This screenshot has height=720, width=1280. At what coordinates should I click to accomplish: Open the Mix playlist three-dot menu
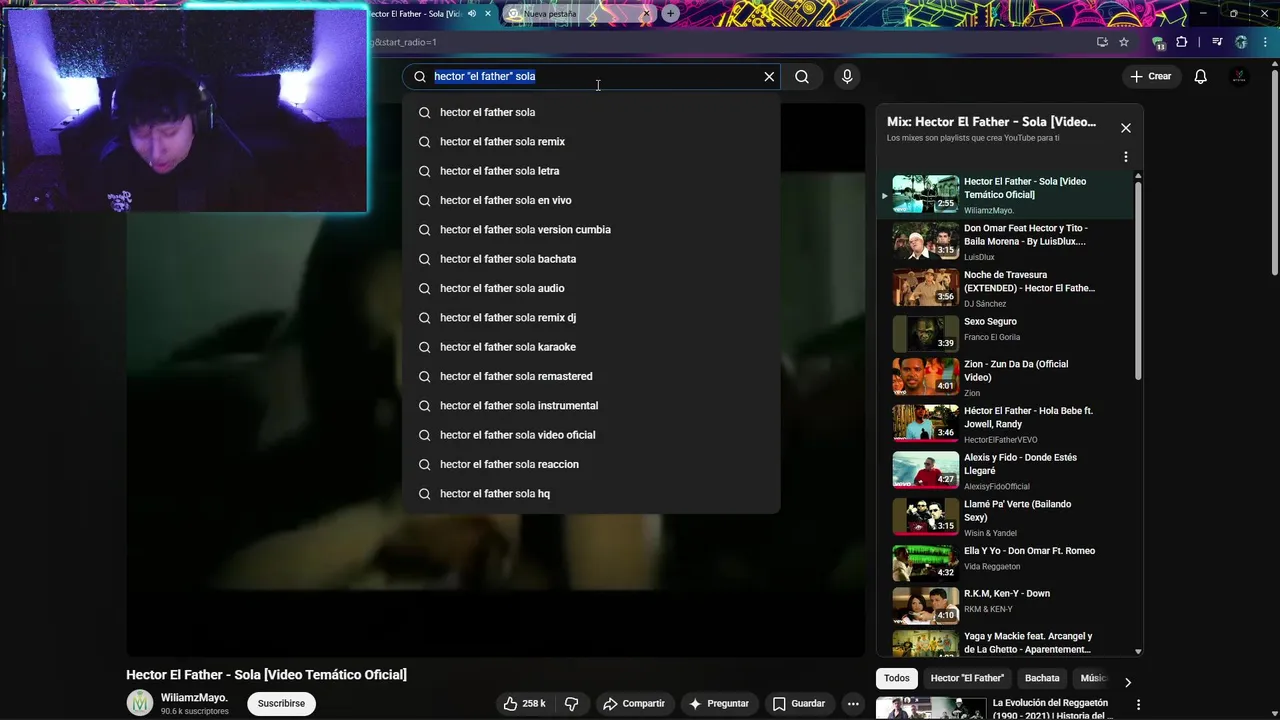coord(1126,157)
